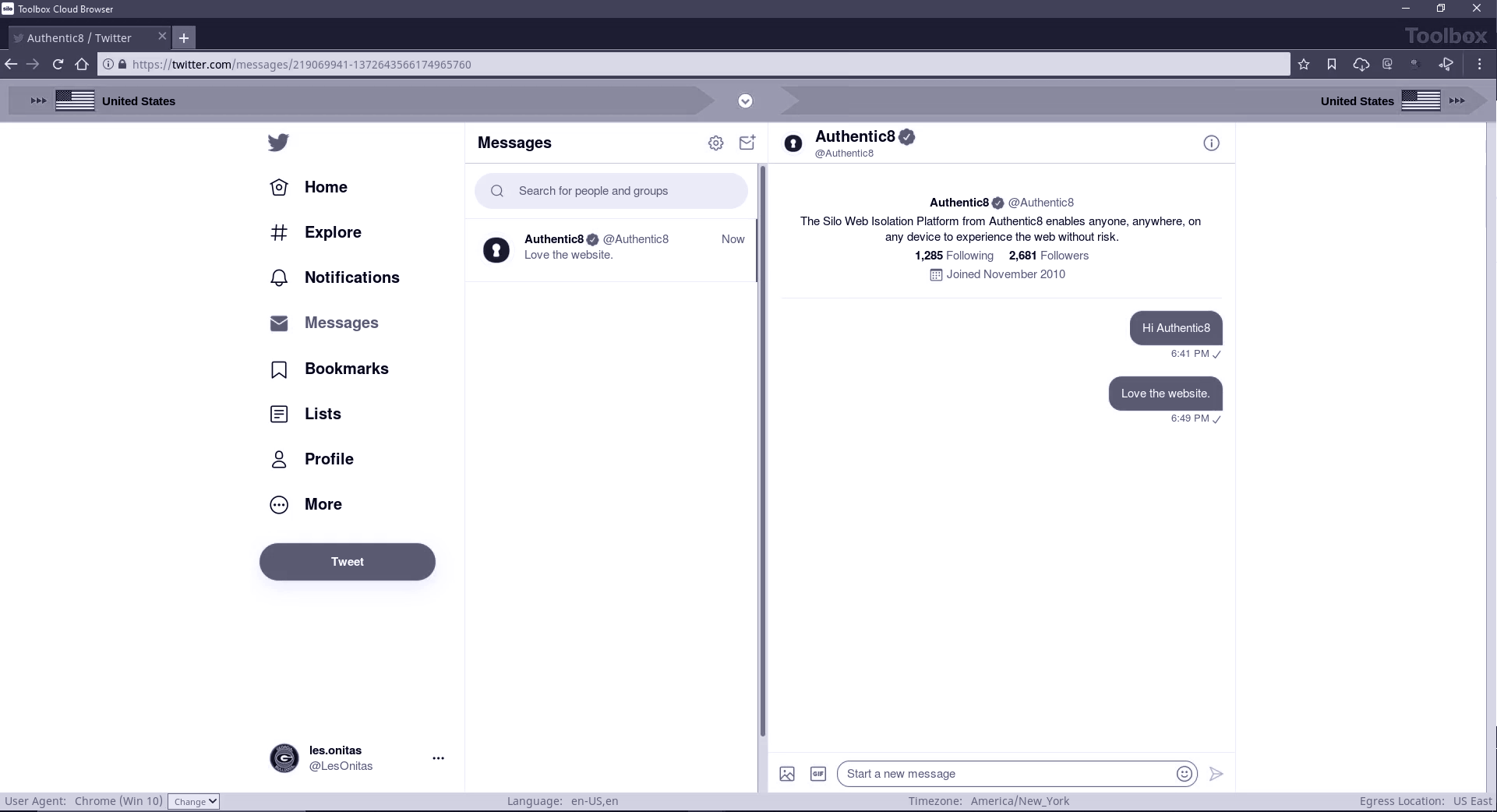Click the @ icon in browser toolbar

(x=1387, y=65)
